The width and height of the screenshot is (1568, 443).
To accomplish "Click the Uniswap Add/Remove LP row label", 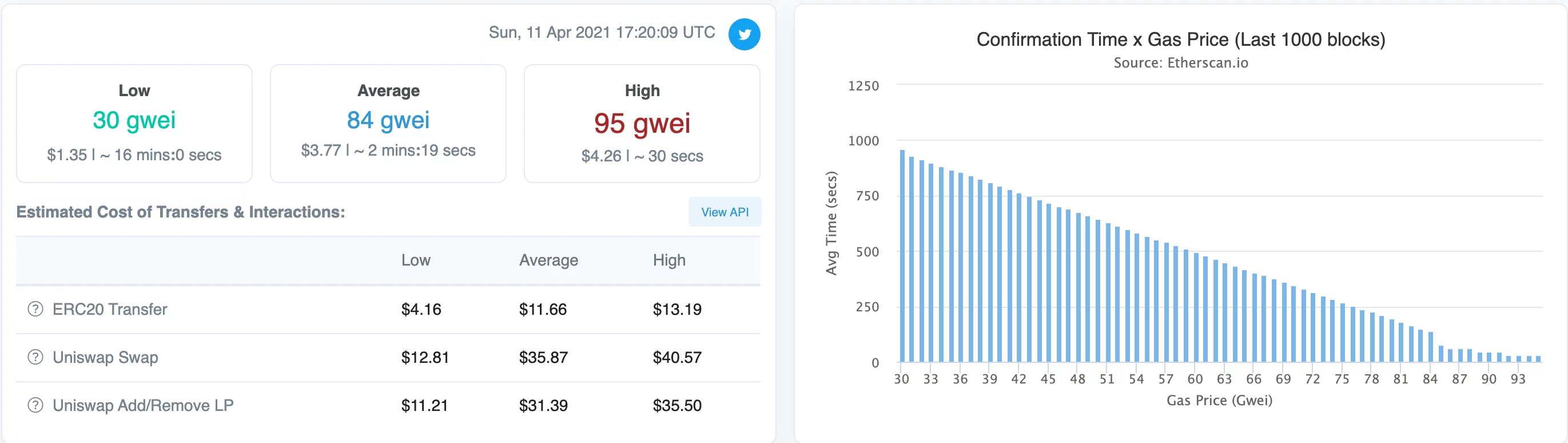I will (143, 406).
